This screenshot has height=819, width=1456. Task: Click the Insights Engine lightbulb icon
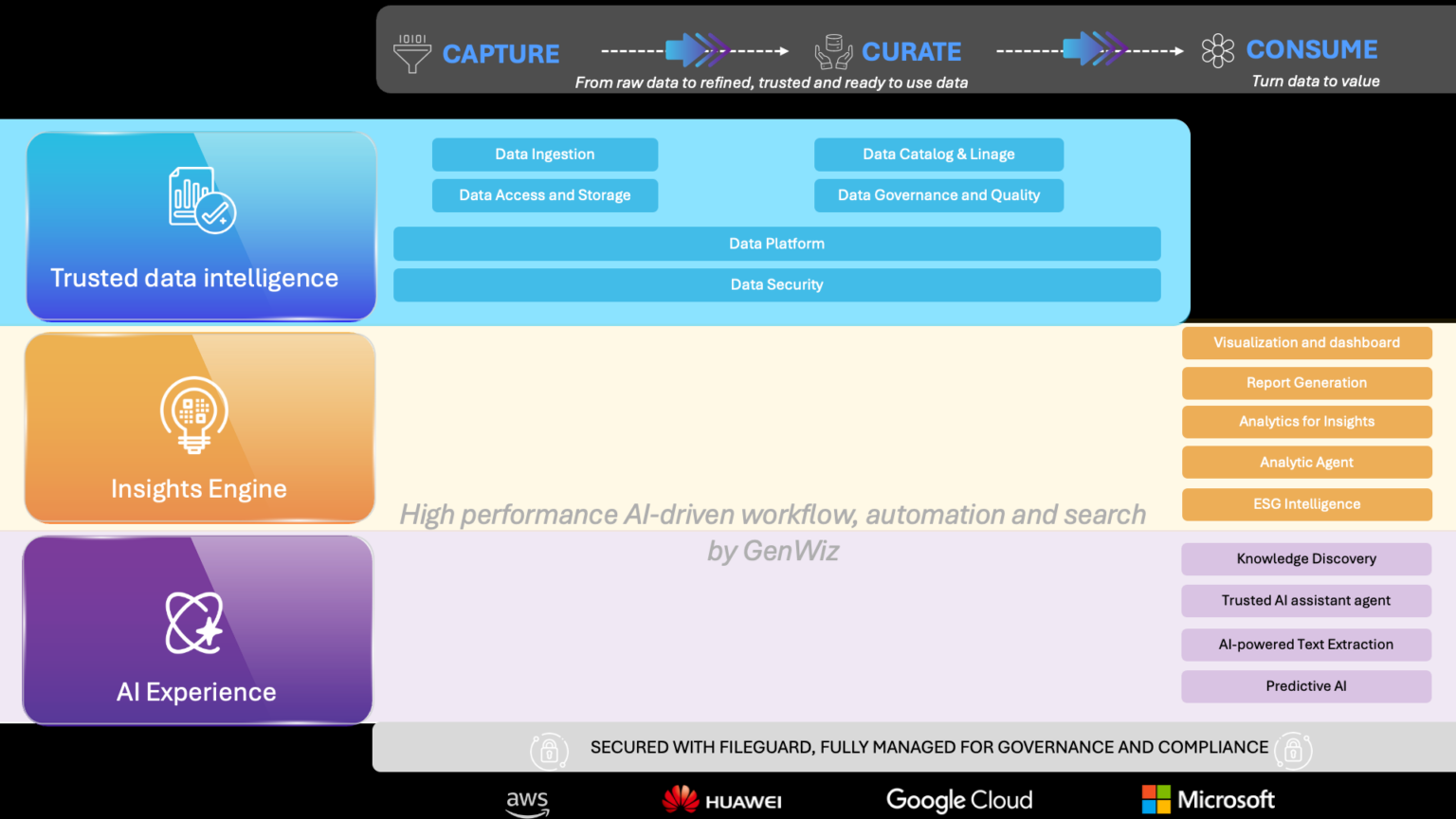pos(194,416)
